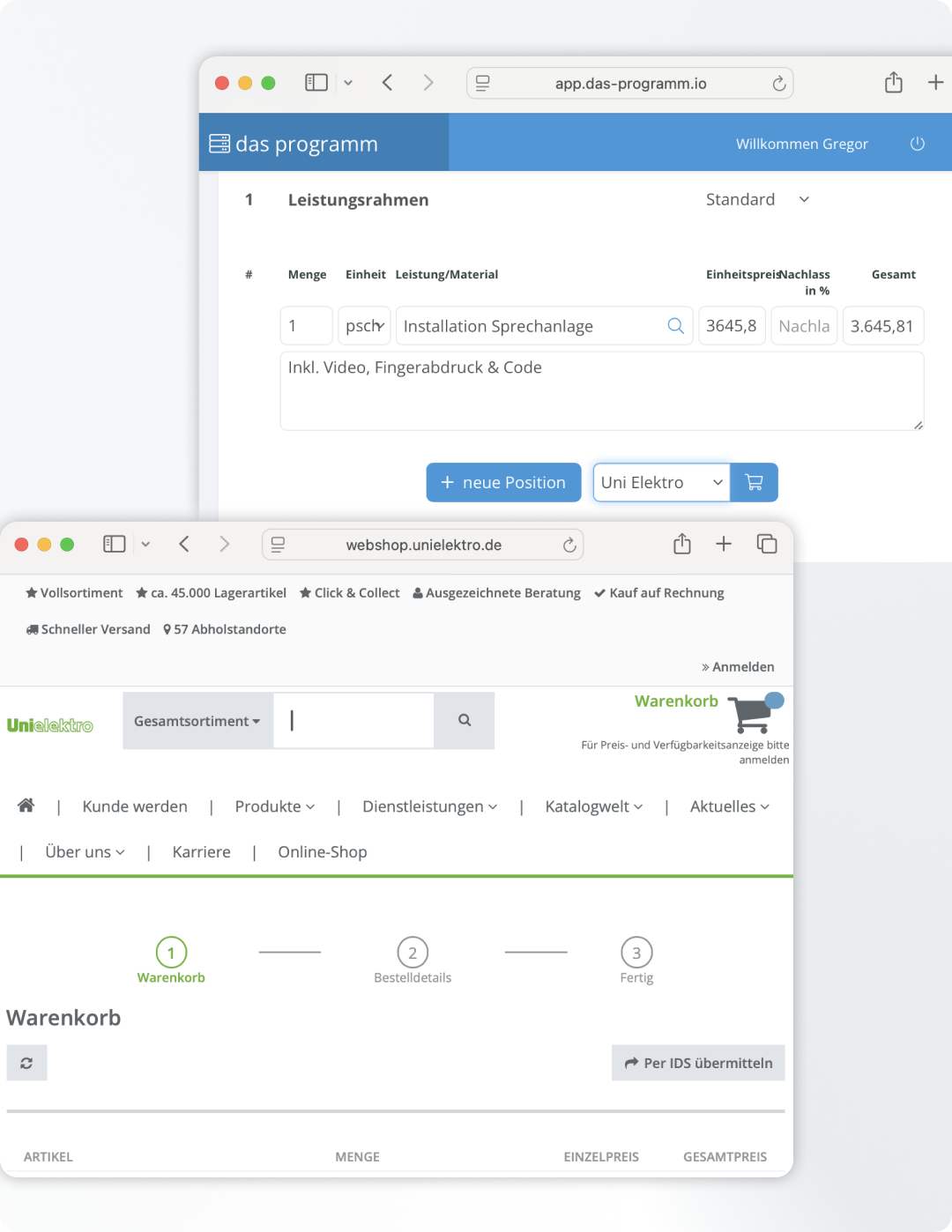Expand the Aktuelles menu
This screenshot has width=952, height=1232.
(730, 806)
